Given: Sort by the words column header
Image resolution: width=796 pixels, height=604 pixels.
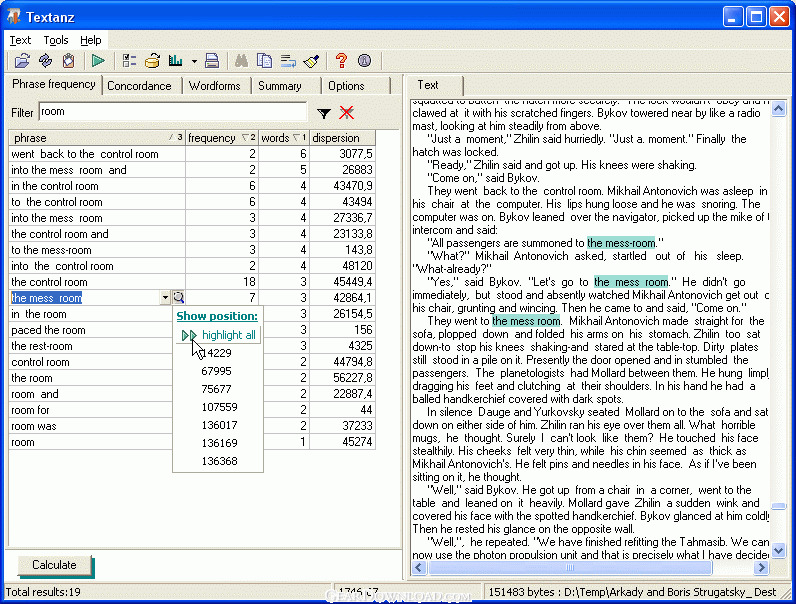Looking at the screenshot, I should click(283, 138).
